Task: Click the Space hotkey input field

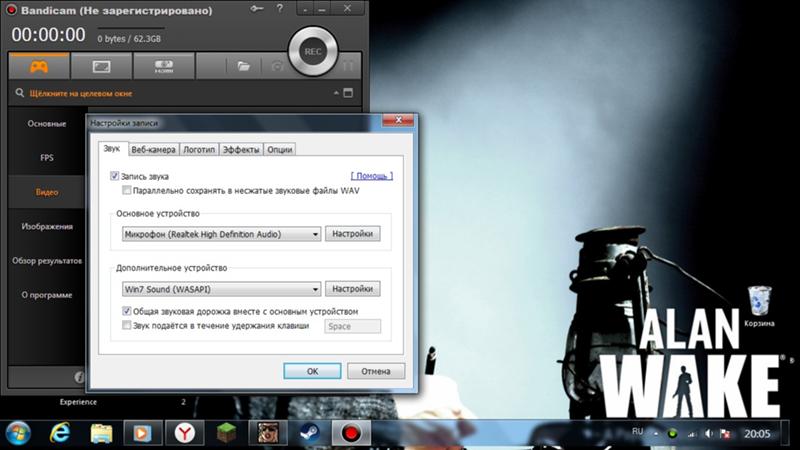Action: [x=353, y=326]
